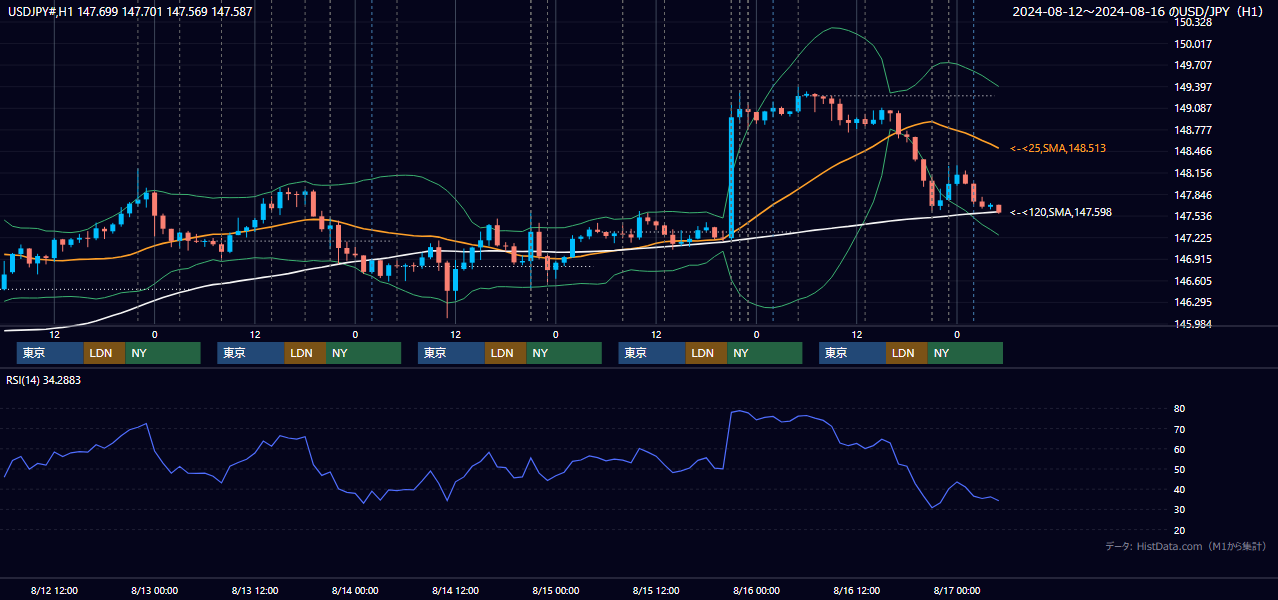Click price axis value 147.225

(1194, 238)
